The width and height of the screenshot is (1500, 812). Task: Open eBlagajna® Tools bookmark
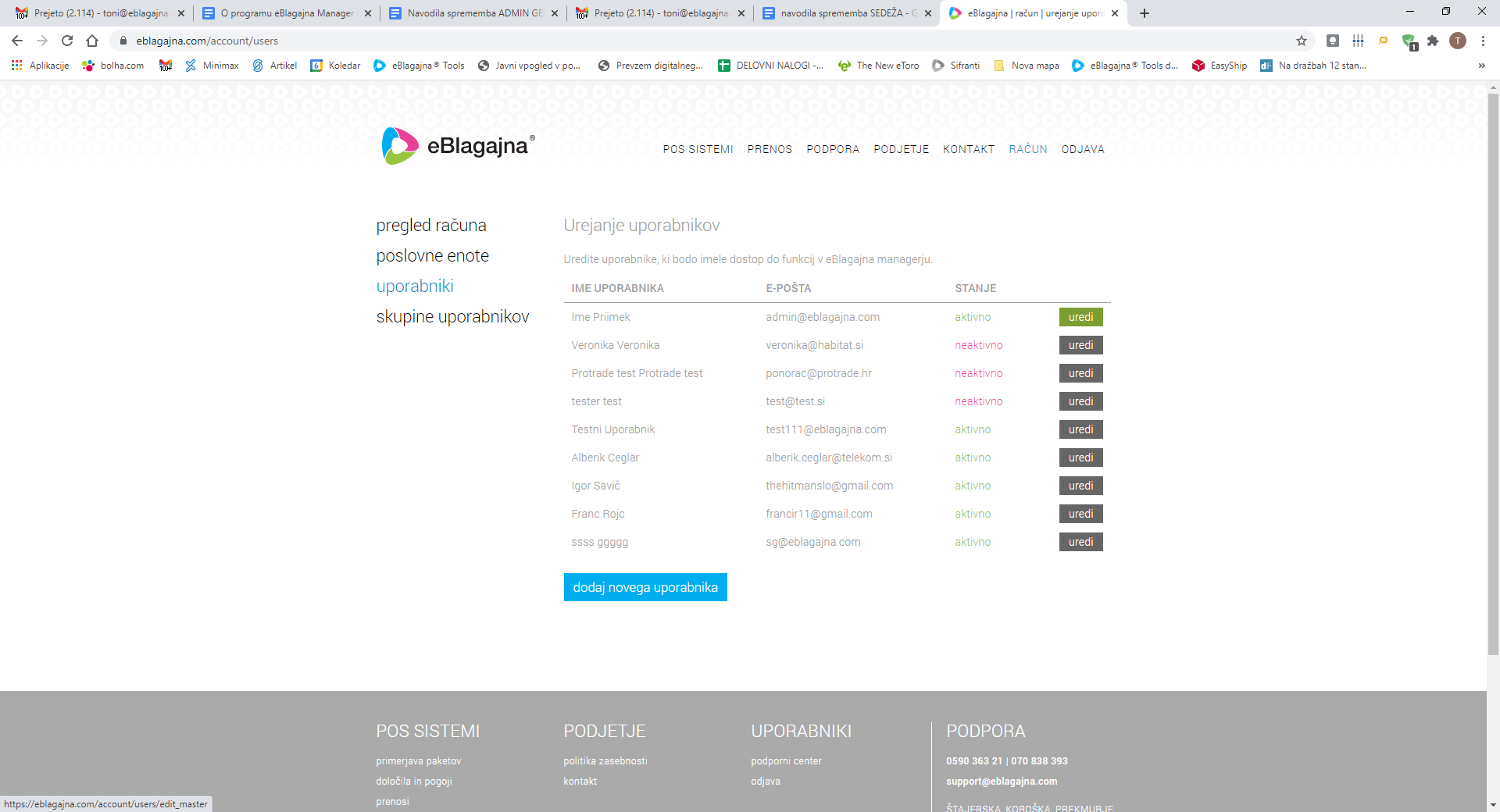pyautogui.click(x=420, y=66)
